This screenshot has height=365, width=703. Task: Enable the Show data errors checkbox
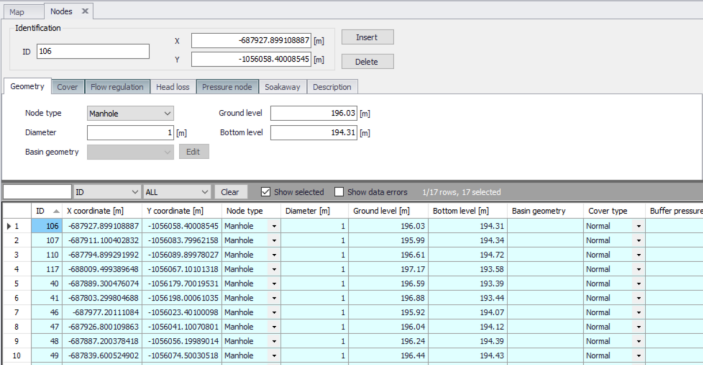339,192
